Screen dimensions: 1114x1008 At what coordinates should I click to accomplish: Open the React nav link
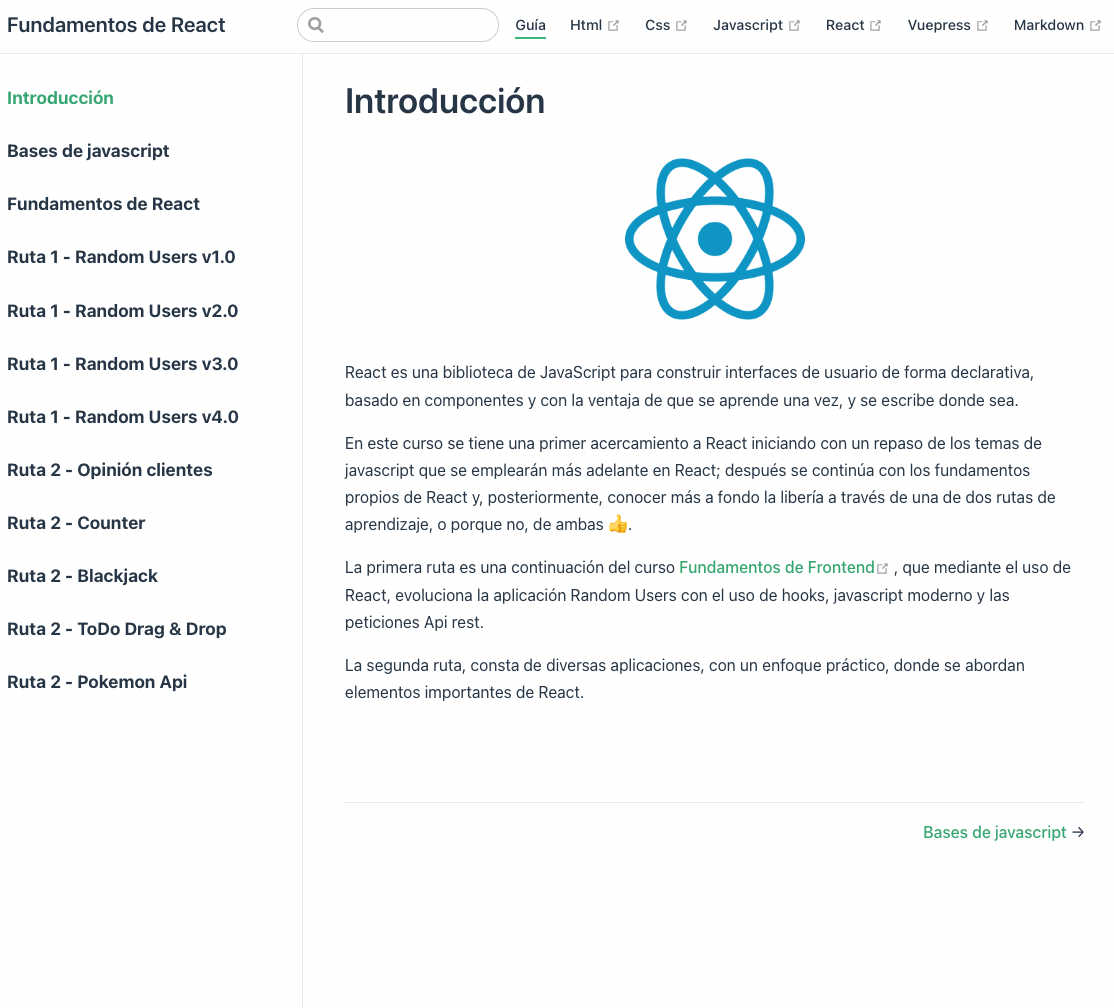[844, 25]
